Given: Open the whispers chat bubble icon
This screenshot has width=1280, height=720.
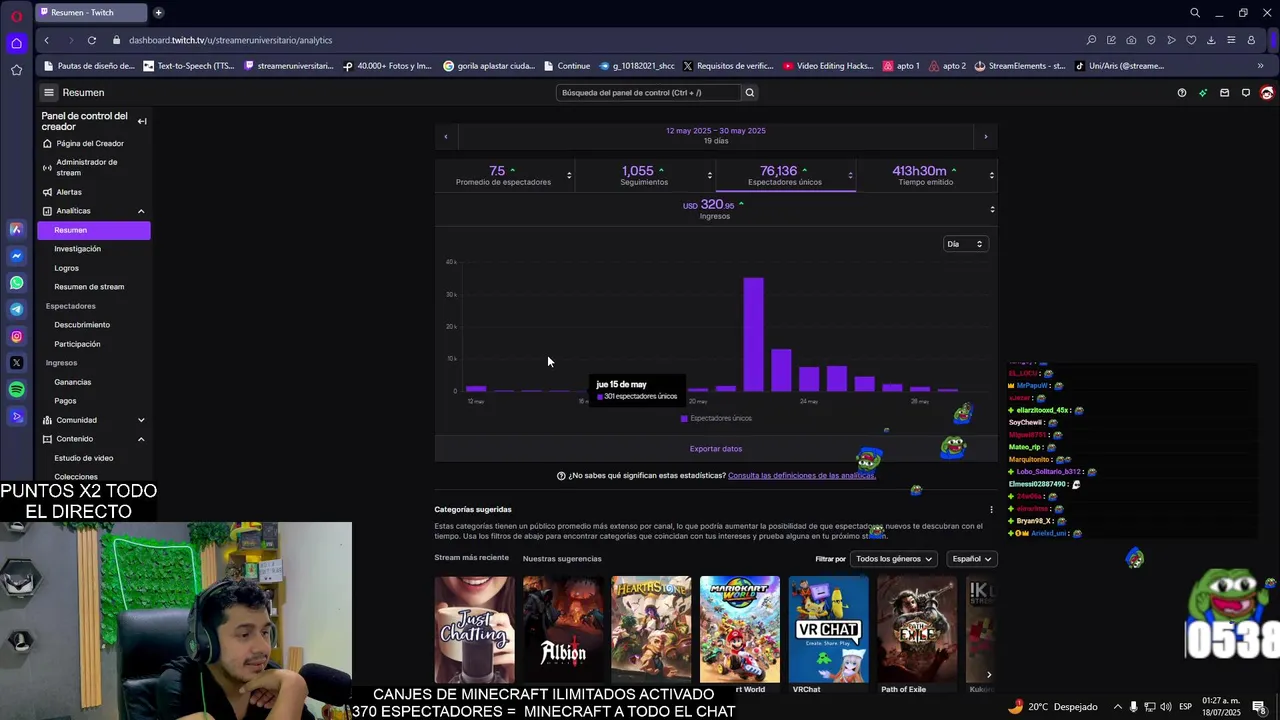Looking at the screenshot, I should coord(1246,93).
